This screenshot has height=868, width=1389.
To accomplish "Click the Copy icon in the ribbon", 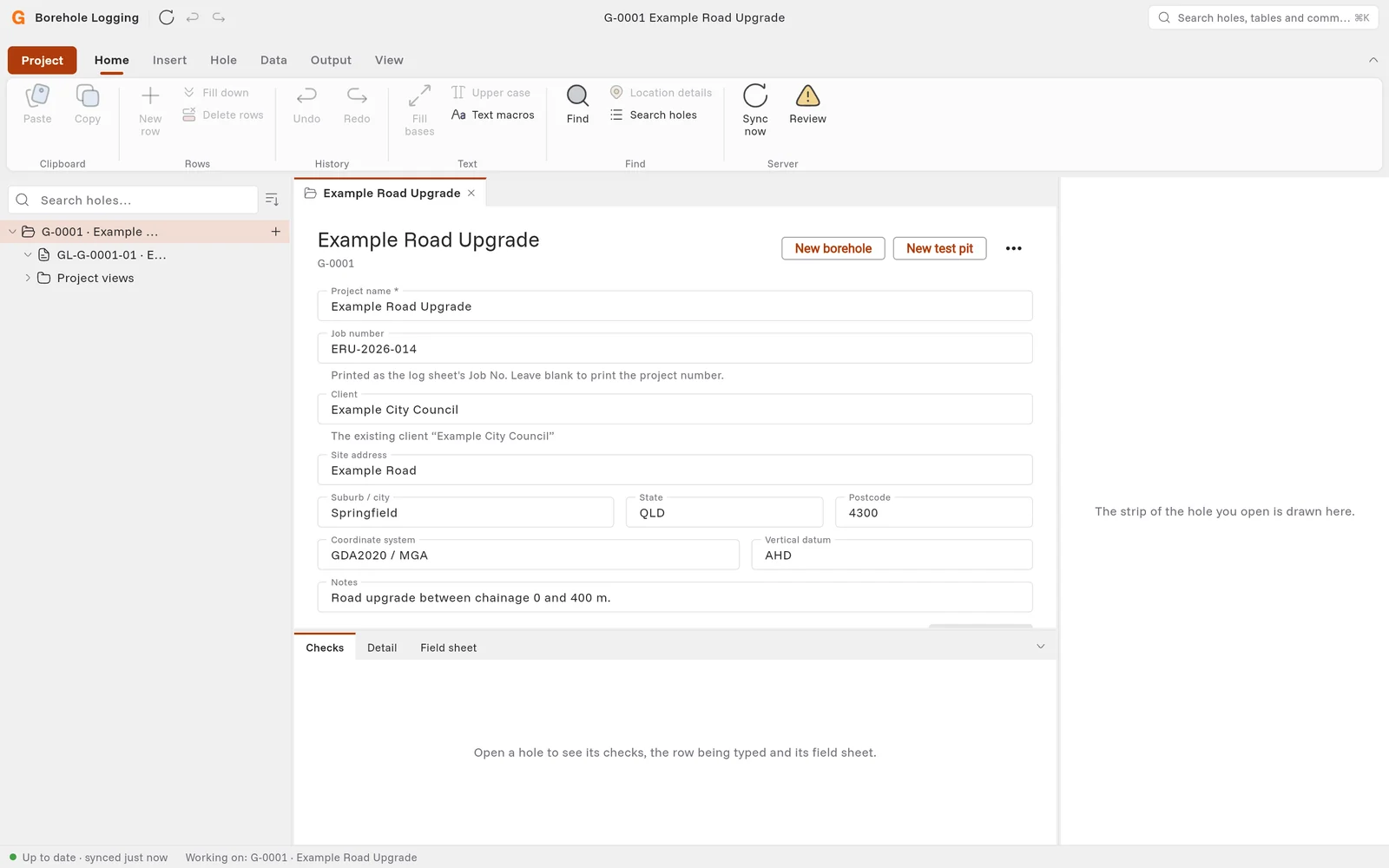I will (88, 105).
